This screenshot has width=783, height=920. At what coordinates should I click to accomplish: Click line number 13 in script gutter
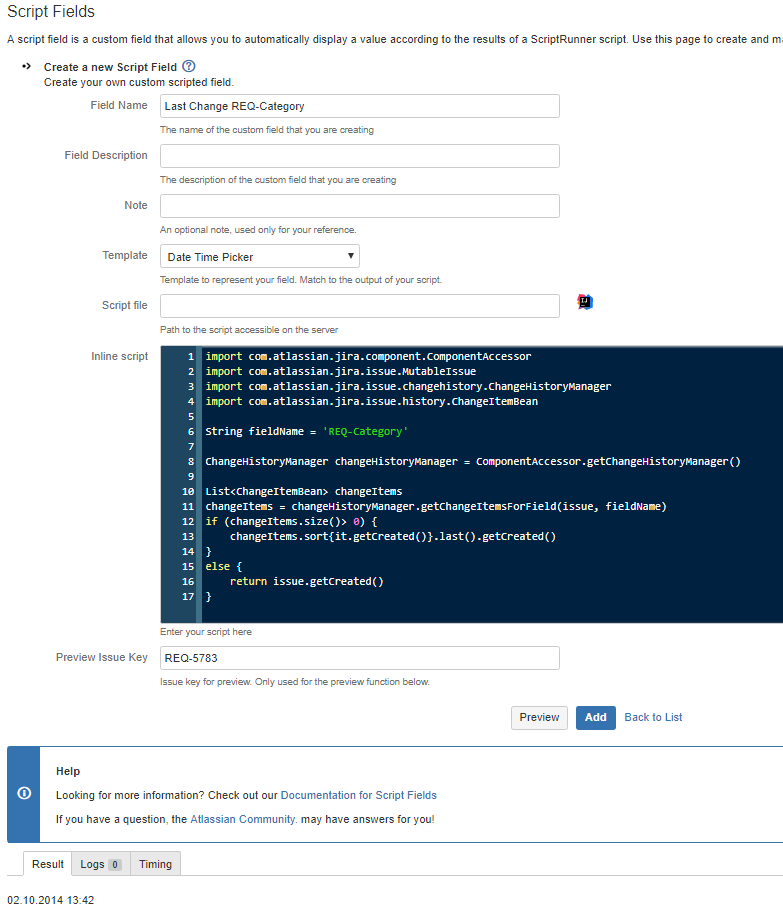[188, 536]
